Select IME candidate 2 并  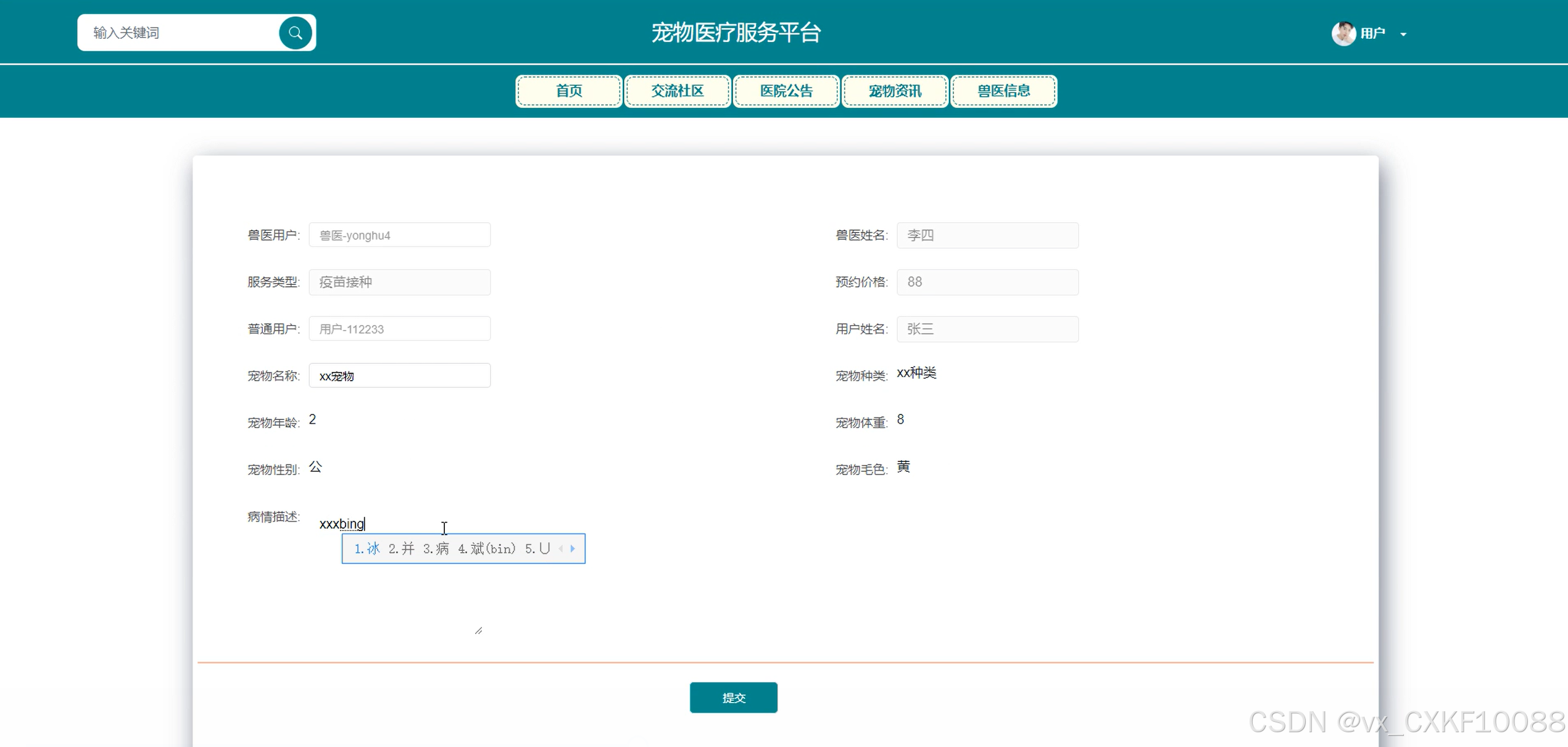402,548
